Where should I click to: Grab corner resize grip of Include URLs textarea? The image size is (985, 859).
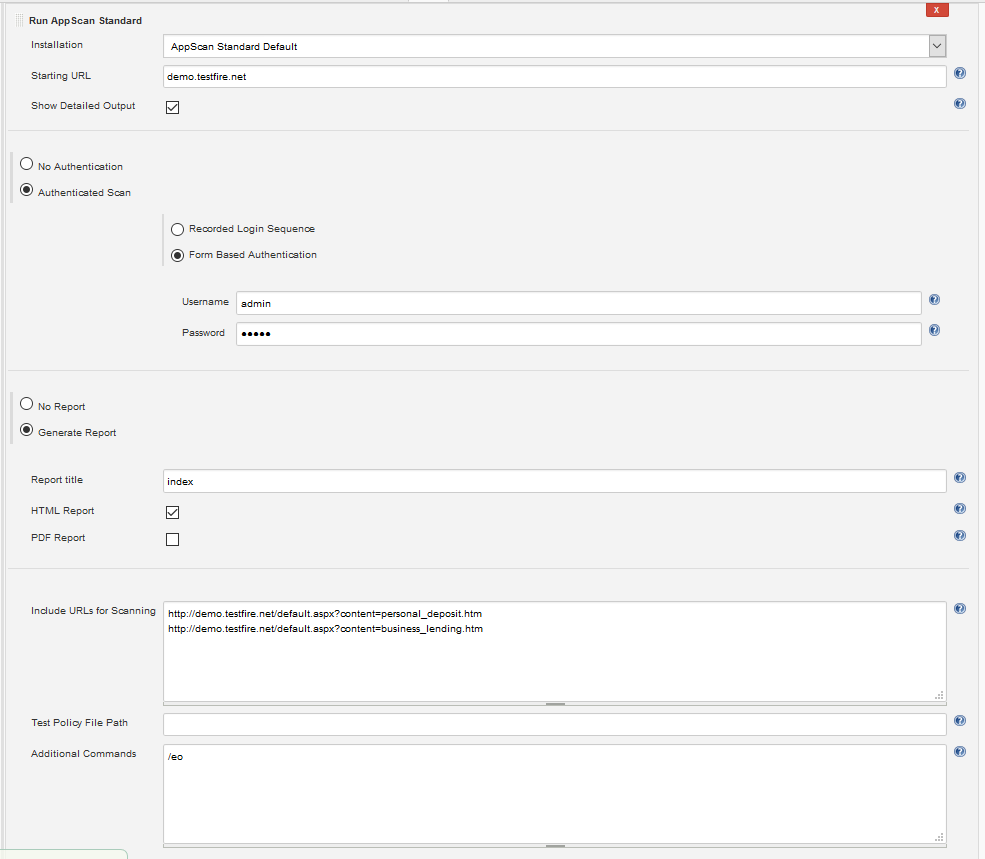tap(939, 695)
